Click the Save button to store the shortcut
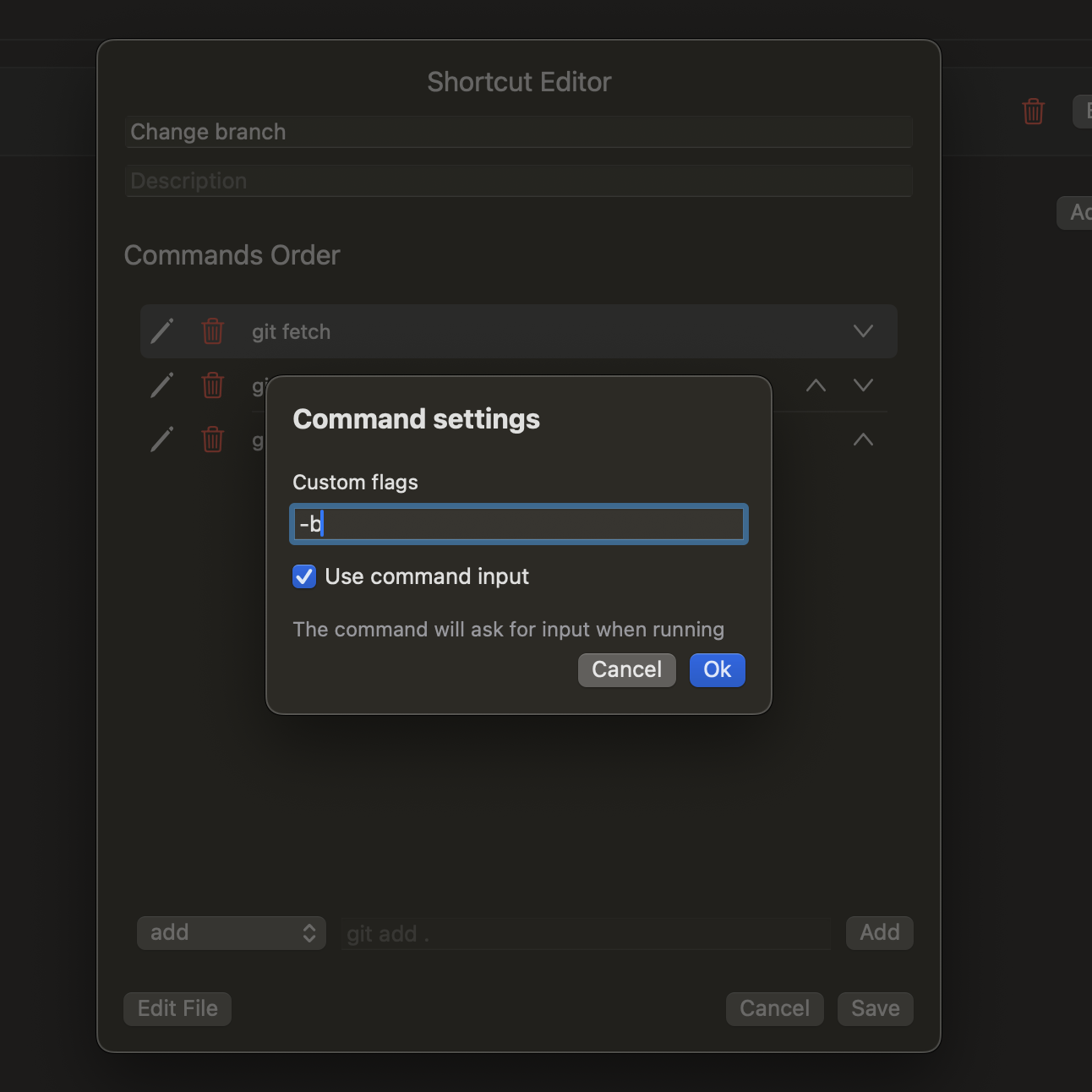Viewport: 1092px width, 1092px height. 875,1008
